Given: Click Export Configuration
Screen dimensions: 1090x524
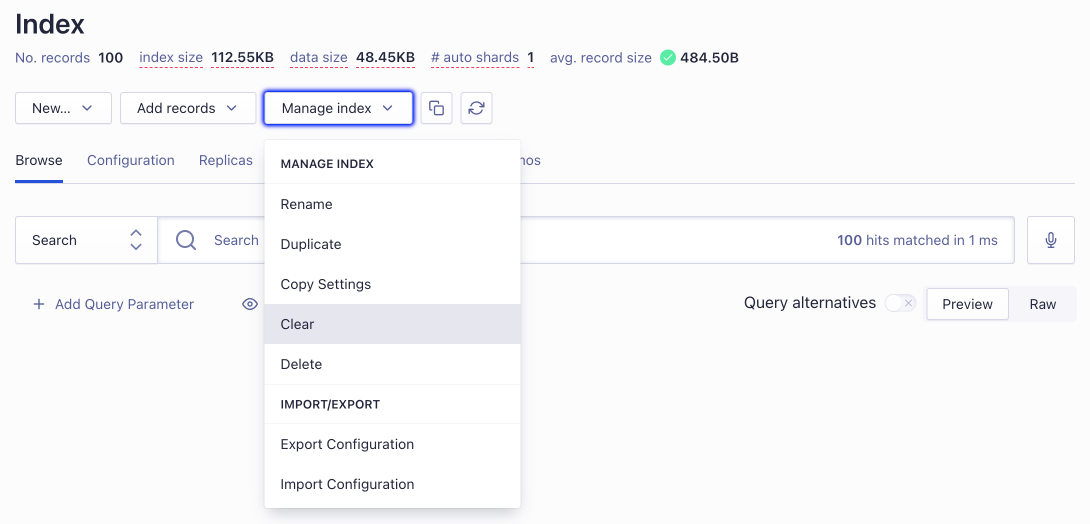Looking at the screenshot, I should tap(392, 444).
